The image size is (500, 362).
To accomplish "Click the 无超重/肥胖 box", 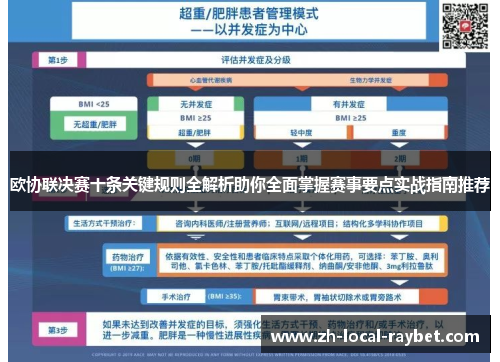I will [x=95, y=124].
